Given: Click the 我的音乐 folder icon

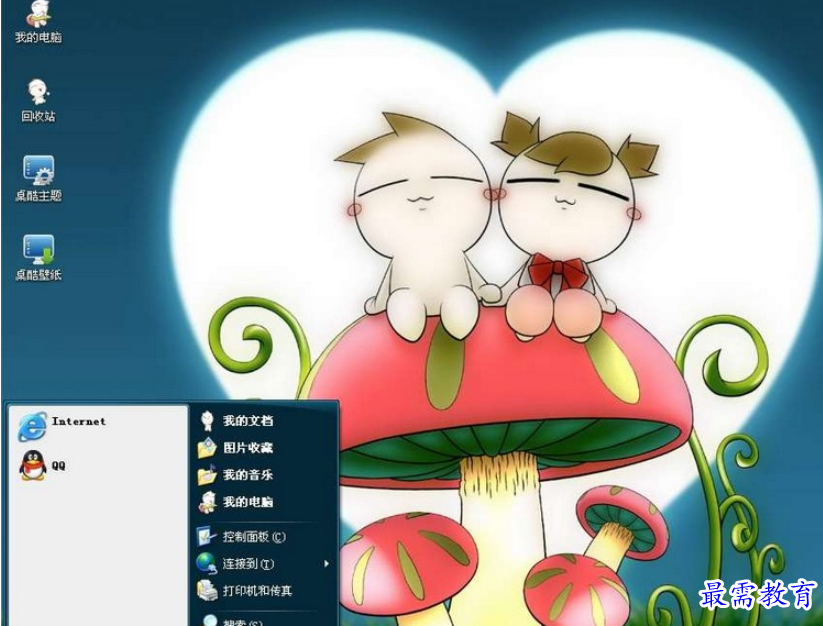Looking at the screenshot, I should click(207, 475).
